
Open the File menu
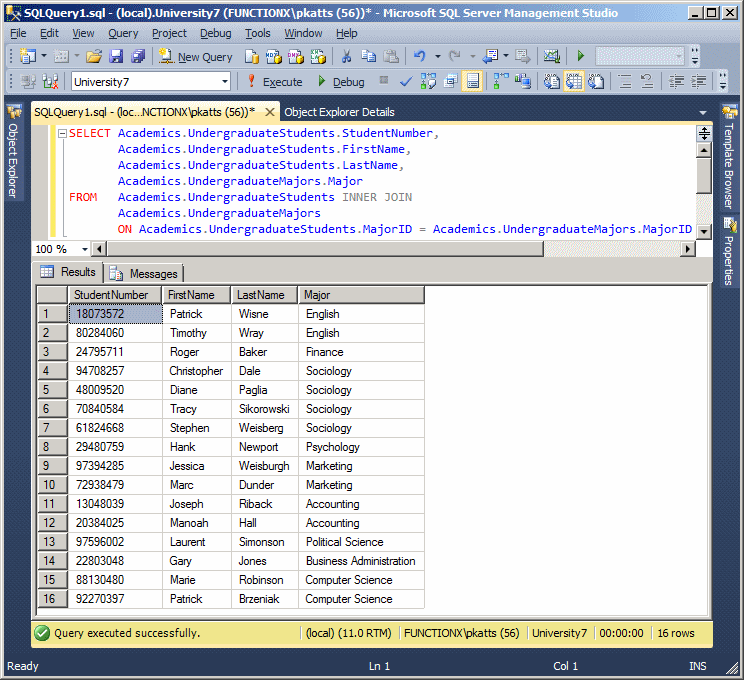click(18, 33)
